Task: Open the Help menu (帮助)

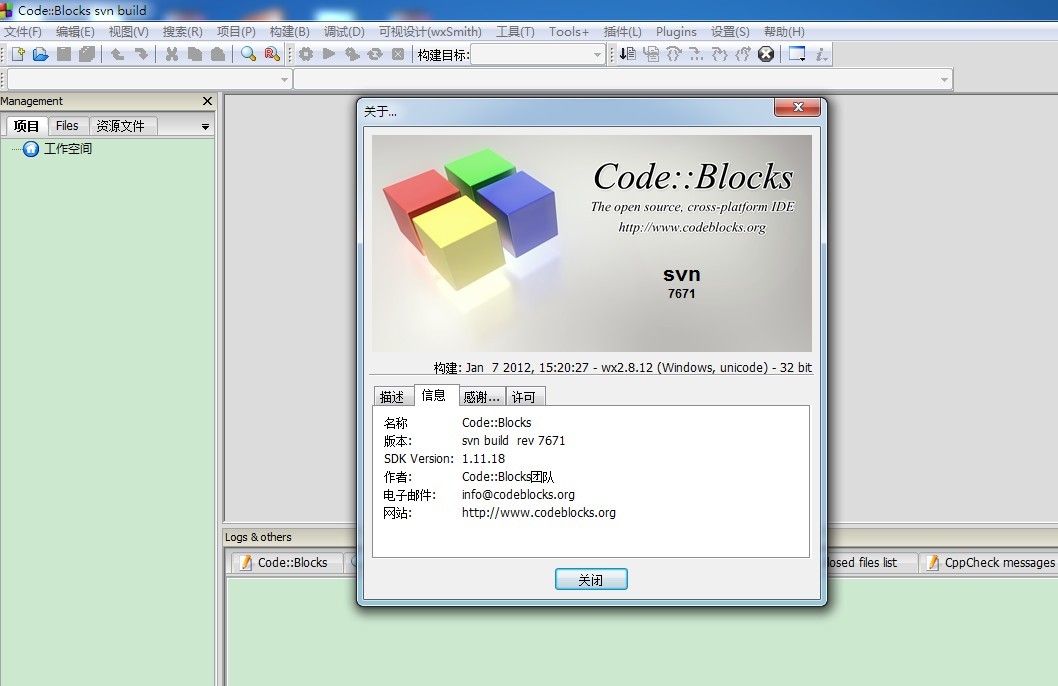Action: point(784,32)
